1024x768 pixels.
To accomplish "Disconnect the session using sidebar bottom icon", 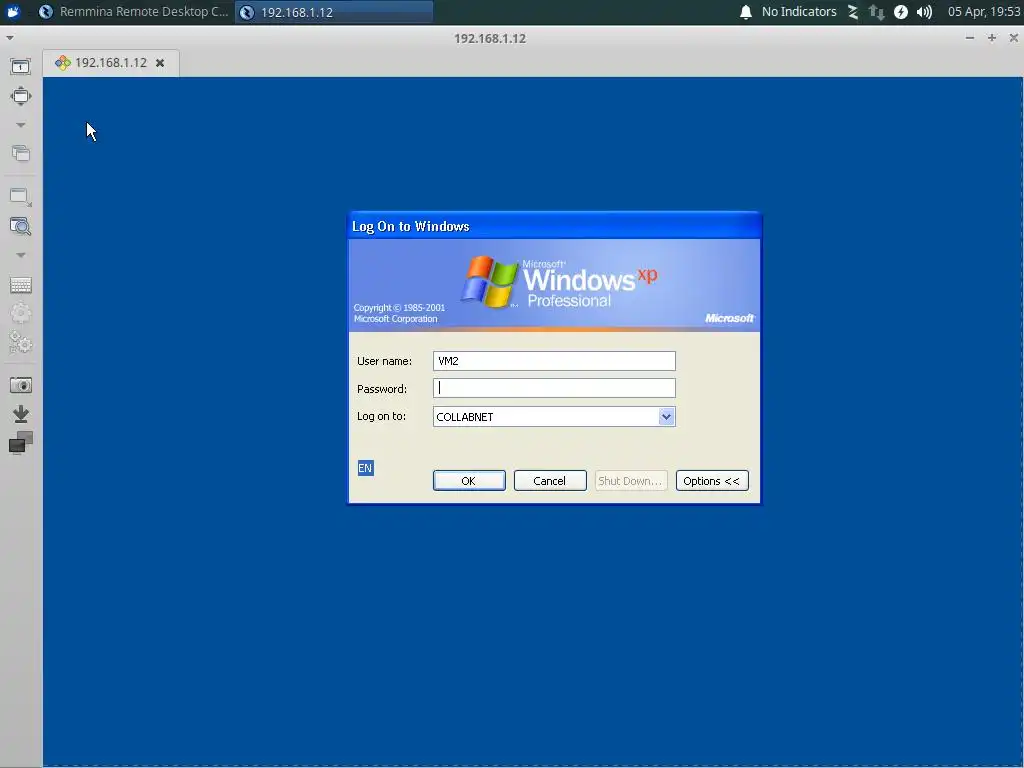I will [x=20, y=443].
